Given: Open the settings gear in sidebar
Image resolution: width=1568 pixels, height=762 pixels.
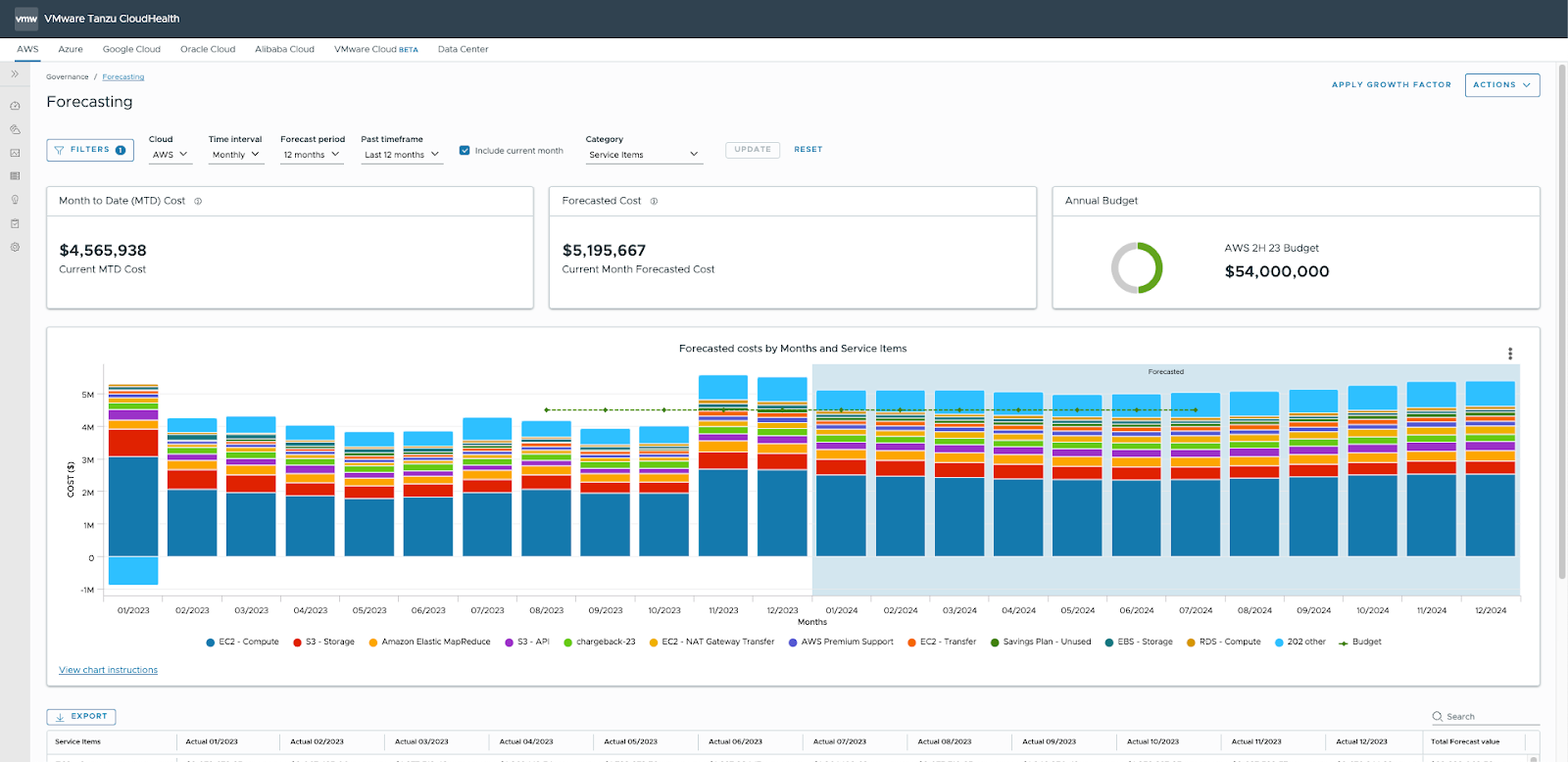Looking at the screenshot, I should coord(15,248).
